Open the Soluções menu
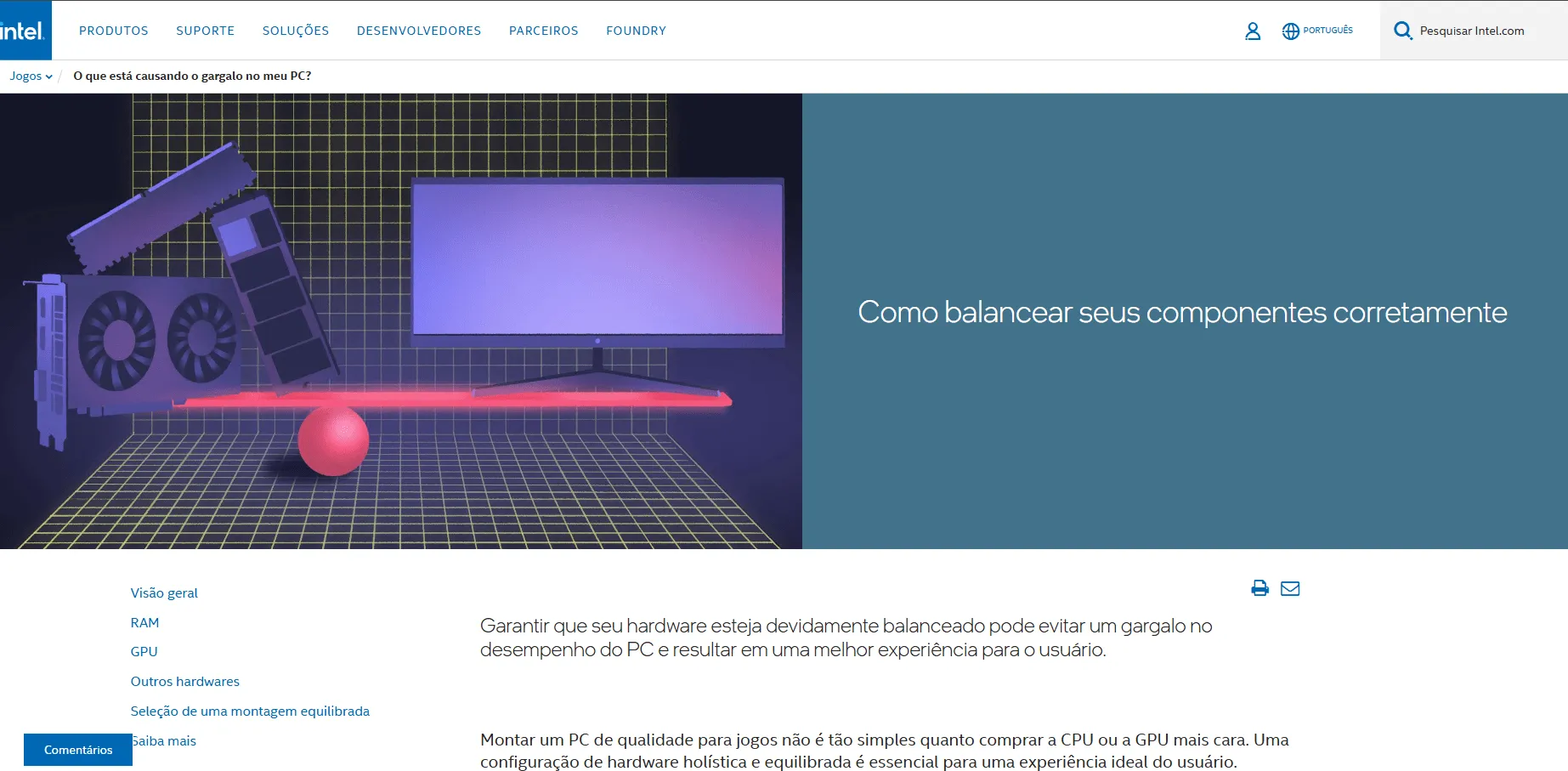This screenshot has width=1568, height=771. [x=296, y=31]
